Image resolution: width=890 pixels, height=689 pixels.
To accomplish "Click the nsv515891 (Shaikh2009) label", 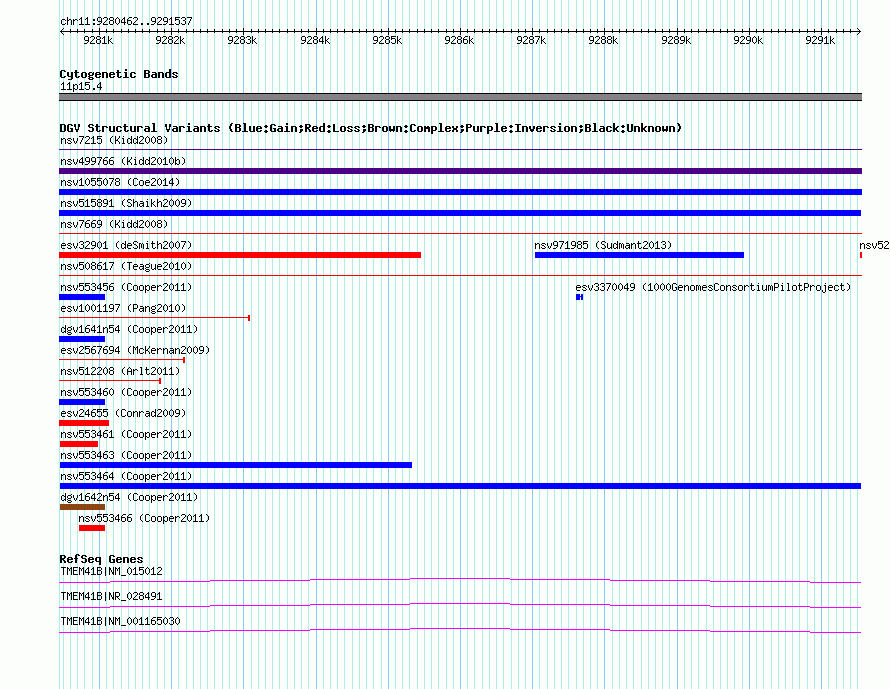I will [126, 203].
